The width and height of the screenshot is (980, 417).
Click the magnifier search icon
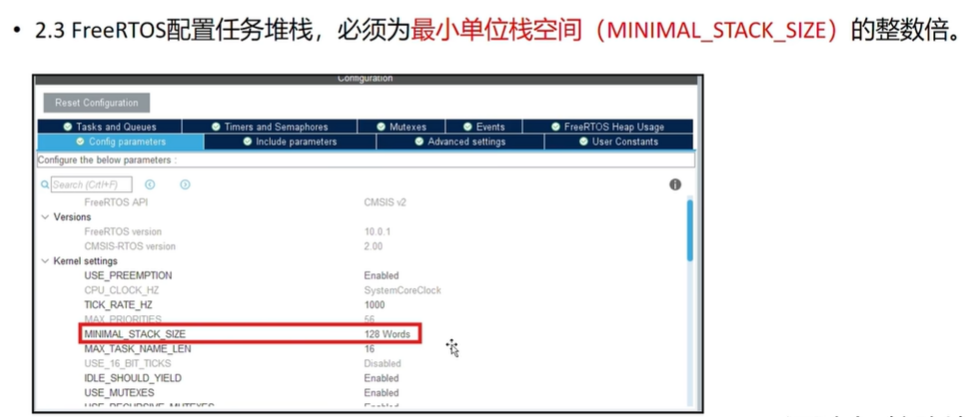[44, 184]
